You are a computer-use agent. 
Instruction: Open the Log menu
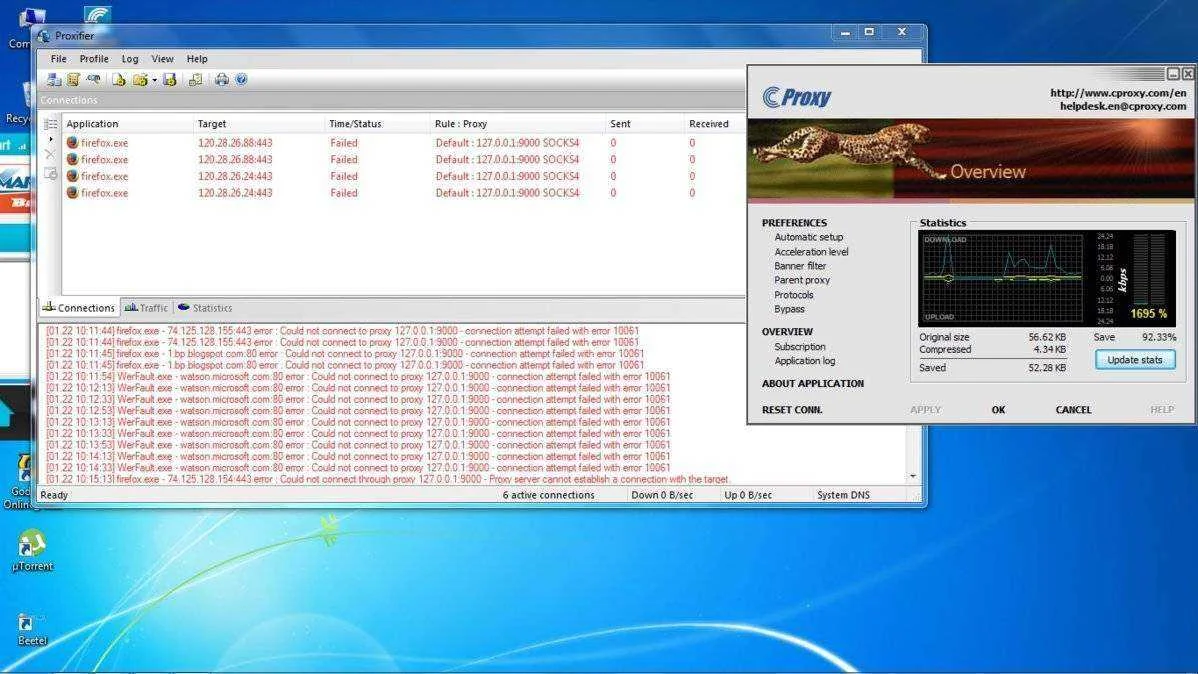[130, 59]
